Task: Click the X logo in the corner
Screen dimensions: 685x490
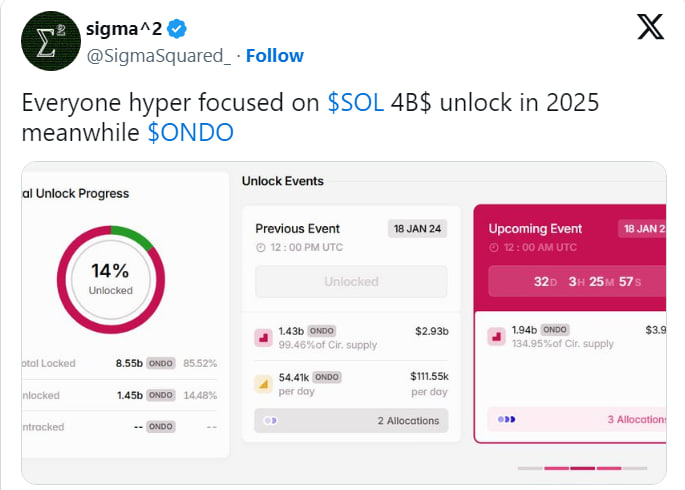Action: pos(650,27)
